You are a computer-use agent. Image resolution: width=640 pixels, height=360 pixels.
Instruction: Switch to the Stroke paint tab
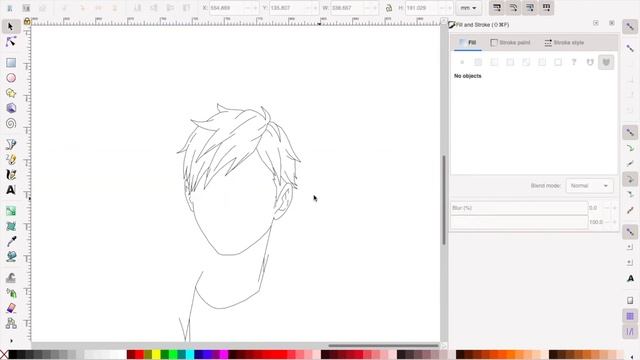pyautogui.click(x=510, y=42)
